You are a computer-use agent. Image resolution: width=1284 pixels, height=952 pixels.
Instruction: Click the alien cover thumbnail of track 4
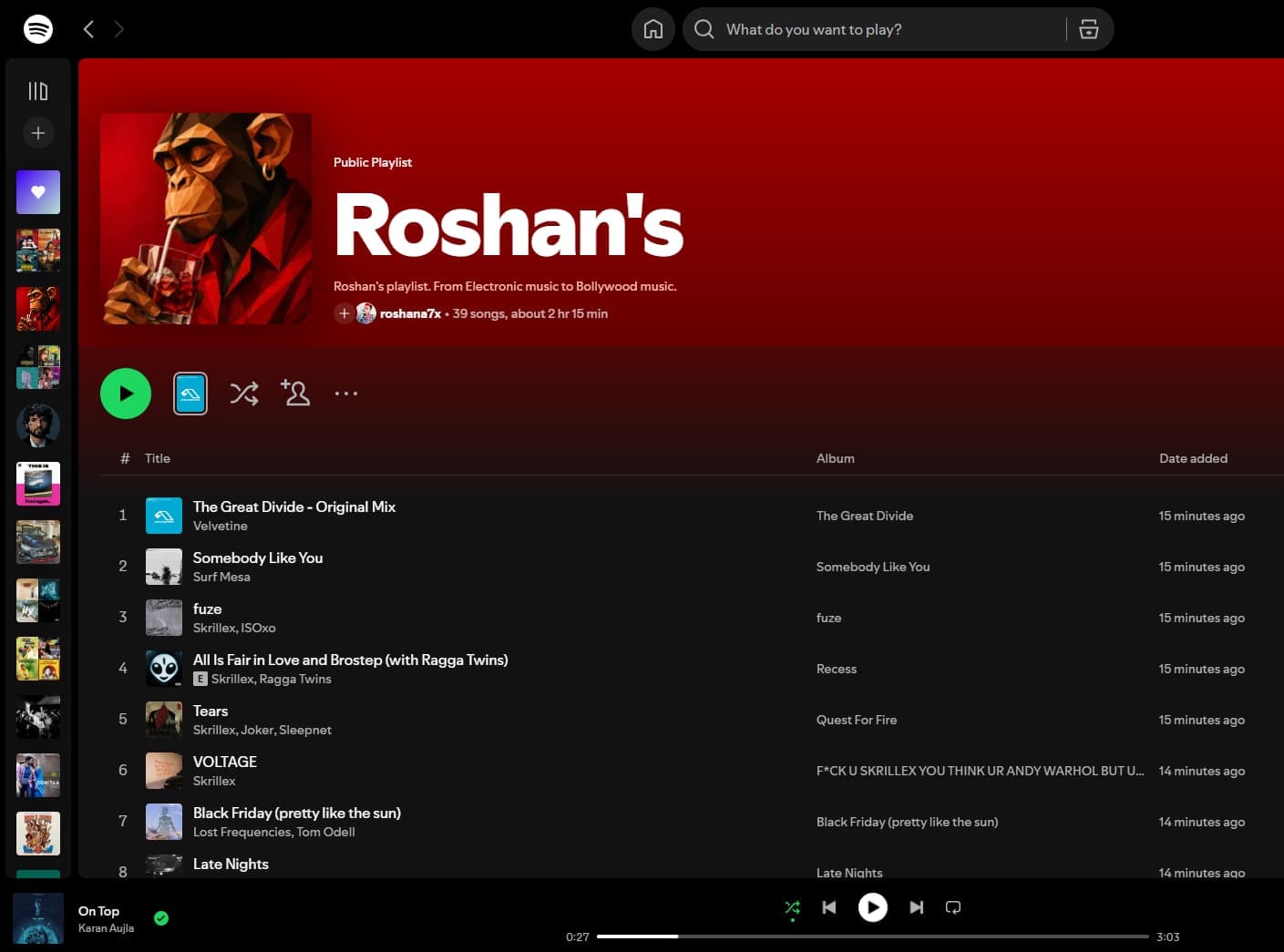pyautogui.click(x=164, y=669)
